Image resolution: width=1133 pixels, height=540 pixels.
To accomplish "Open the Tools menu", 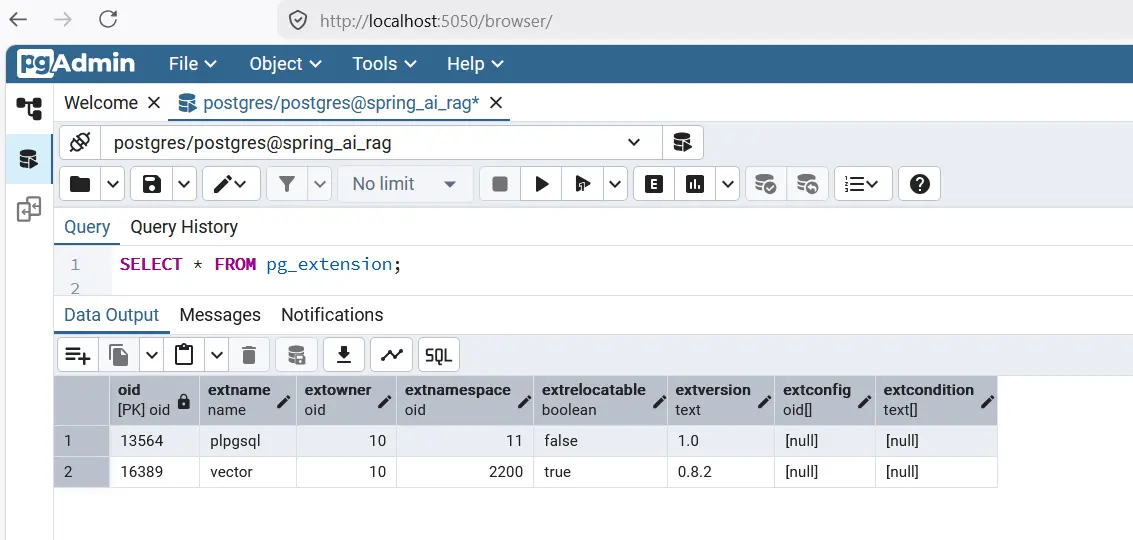I will click(384, 64).
